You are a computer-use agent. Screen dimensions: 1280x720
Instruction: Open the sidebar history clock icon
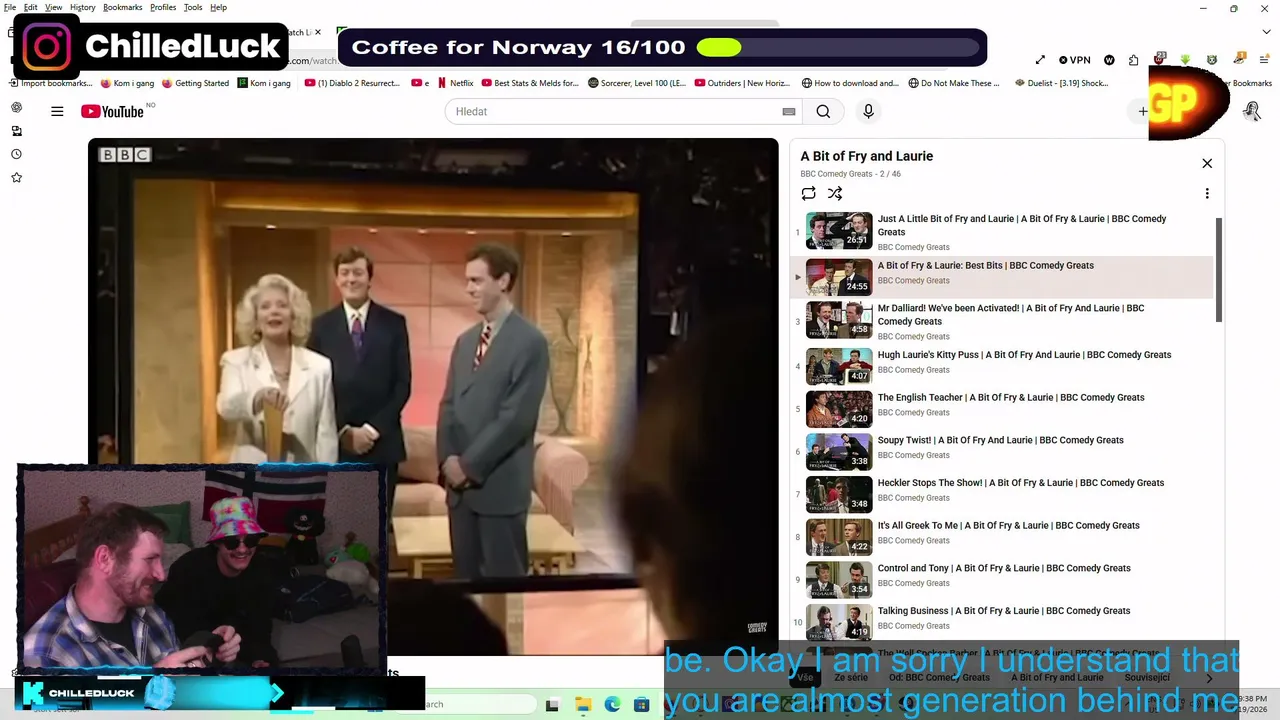pyautogui.click(x=16, y=154)
